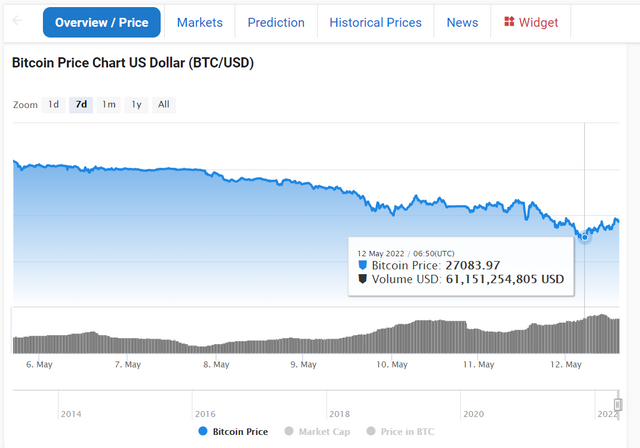Click the Zoom label
The image size is (640, 448).
tap(25, 105)
